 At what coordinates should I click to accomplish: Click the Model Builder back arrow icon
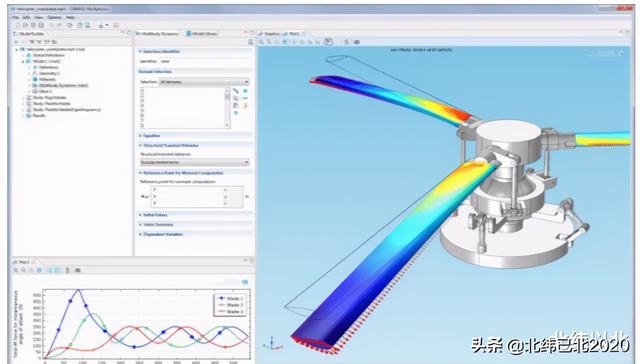(x=16, y=42)
